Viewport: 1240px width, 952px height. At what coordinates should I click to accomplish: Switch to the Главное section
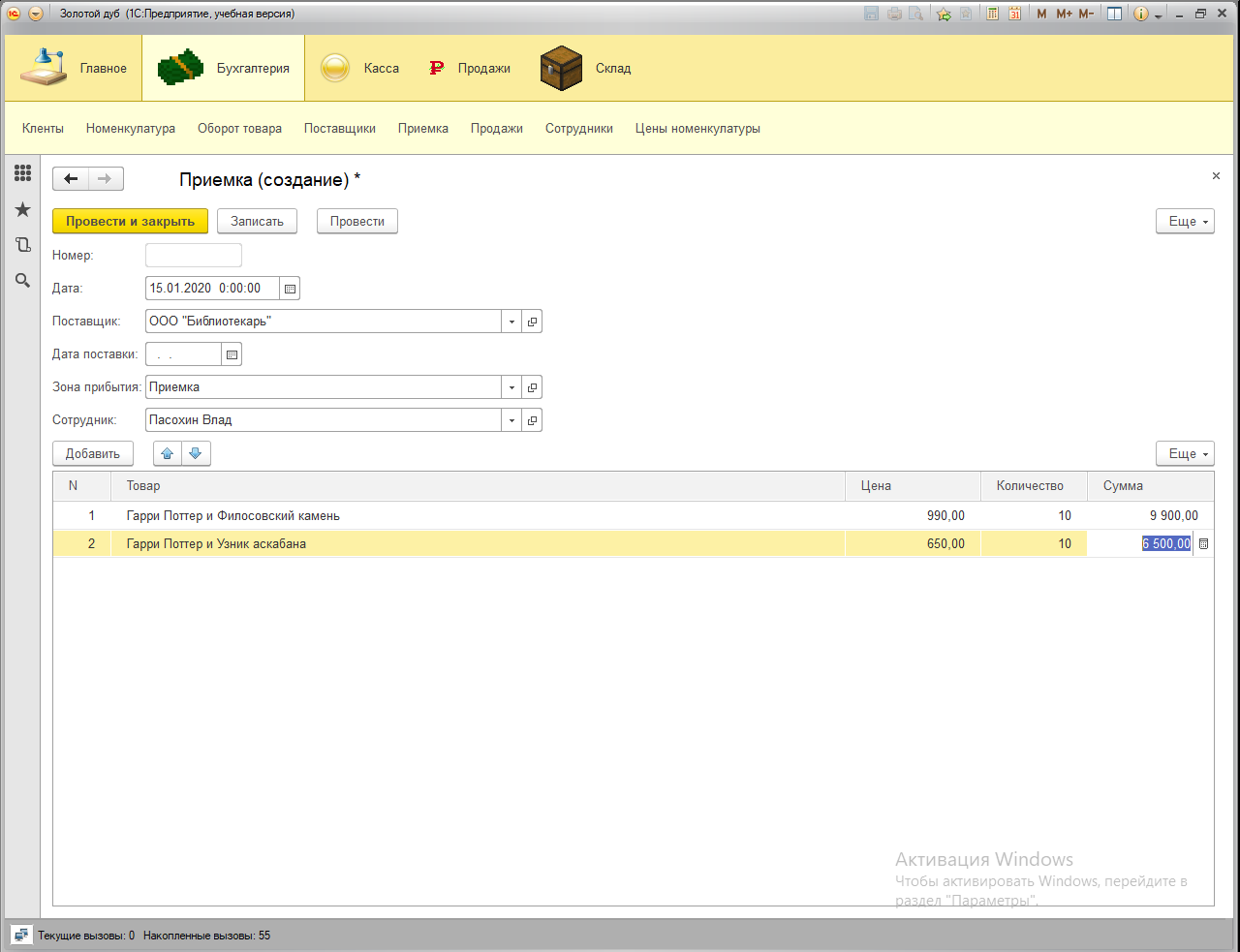point(74,68)
